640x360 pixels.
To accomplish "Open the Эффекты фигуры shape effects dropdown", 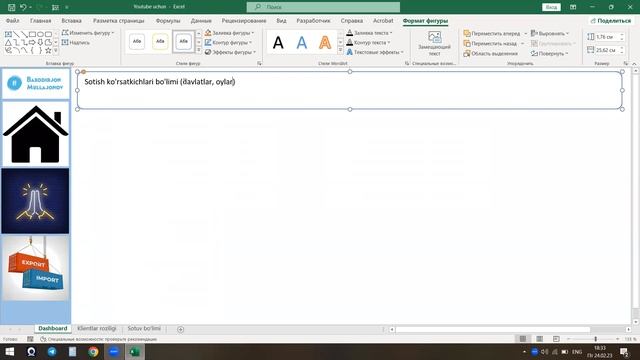I will point(230,52).
